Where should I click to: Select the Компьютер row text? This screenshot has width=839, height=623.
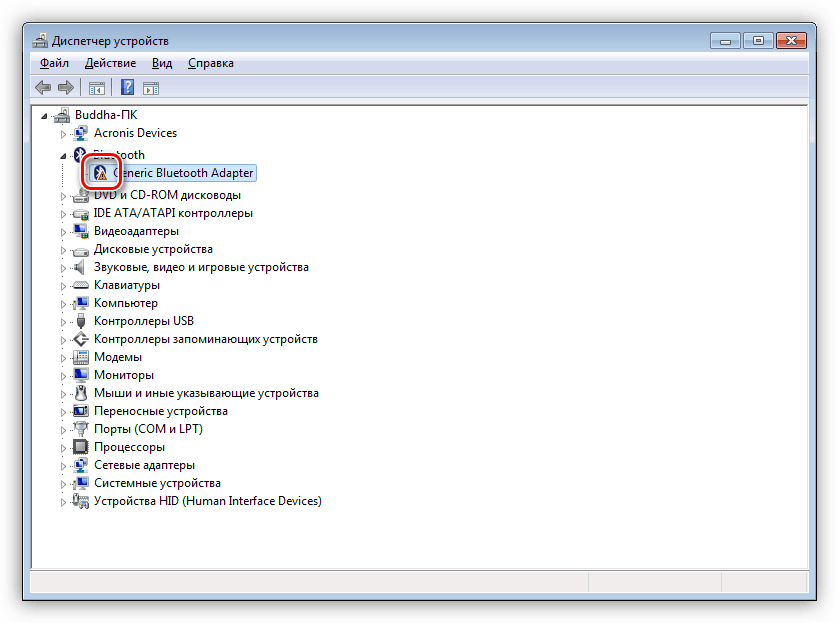pos(126,303)
